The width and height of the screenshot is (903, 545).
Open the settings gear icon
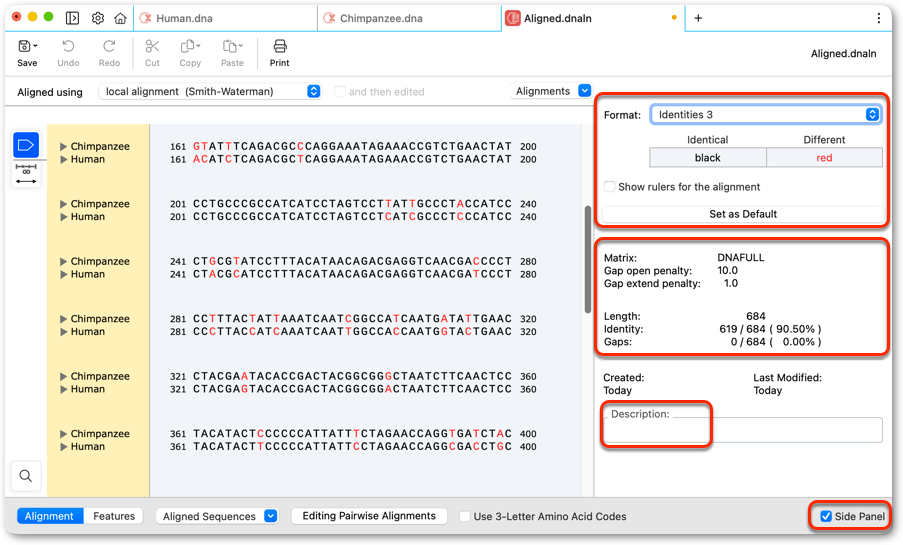(98, 18)
